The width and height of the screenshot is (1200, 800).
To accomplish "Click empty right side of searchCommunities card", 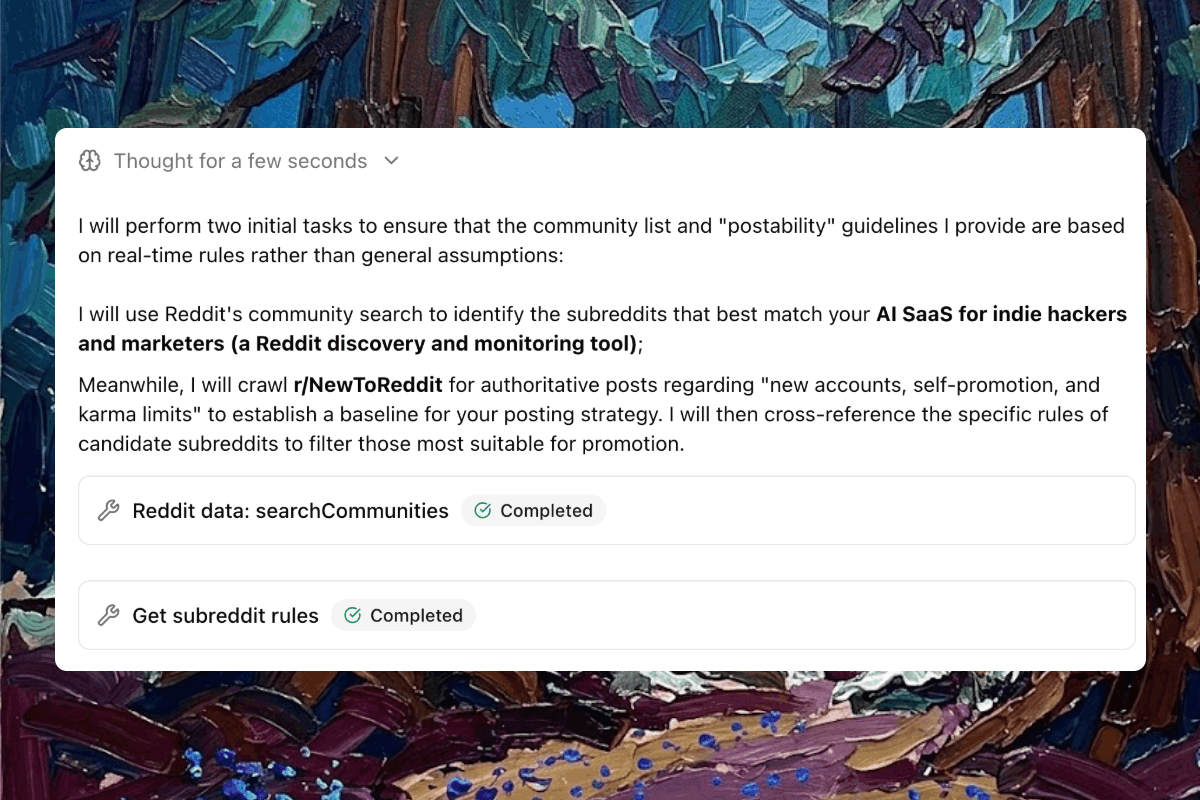I will click(x=900, y=511).
